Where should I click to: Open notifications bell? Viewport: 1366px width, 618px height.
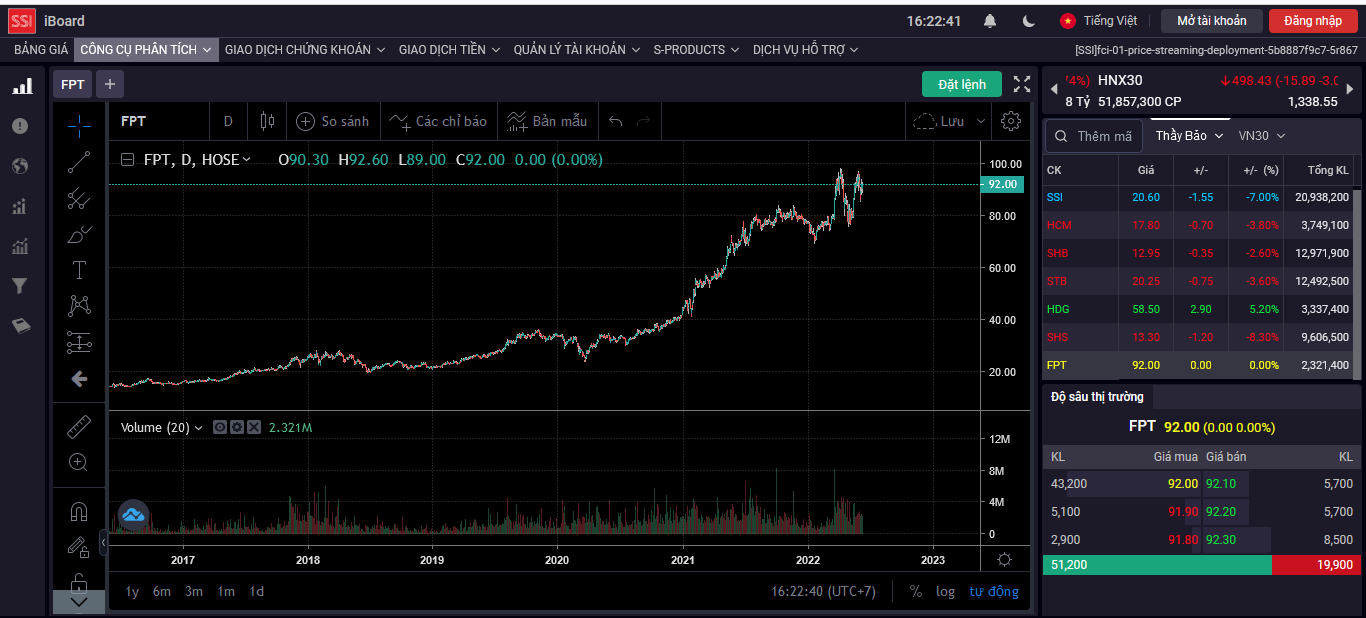pos(990,21)
